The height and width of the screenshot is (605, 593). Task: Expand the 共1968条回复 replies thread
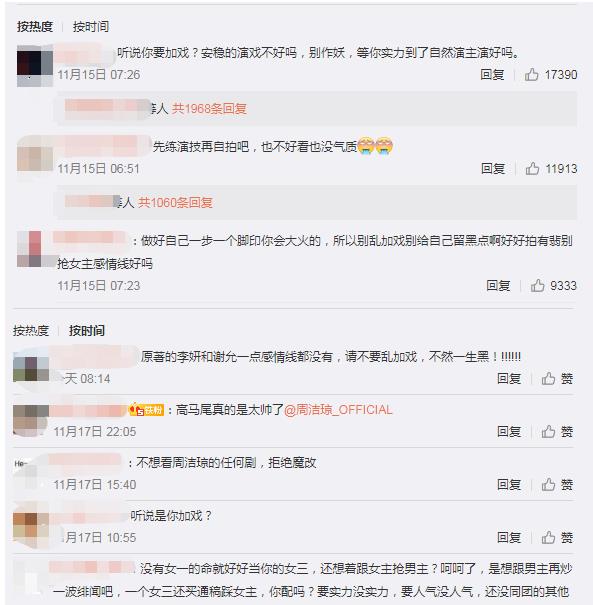[209, 109]
